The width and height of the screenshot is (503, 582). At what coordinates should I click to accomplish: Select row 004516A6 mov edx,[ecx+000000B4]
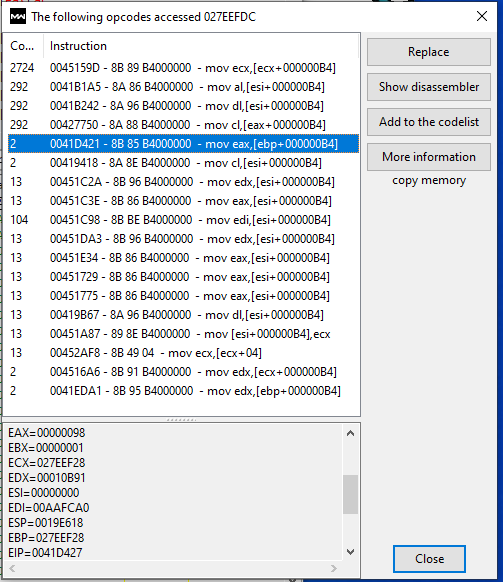point(183,372)
